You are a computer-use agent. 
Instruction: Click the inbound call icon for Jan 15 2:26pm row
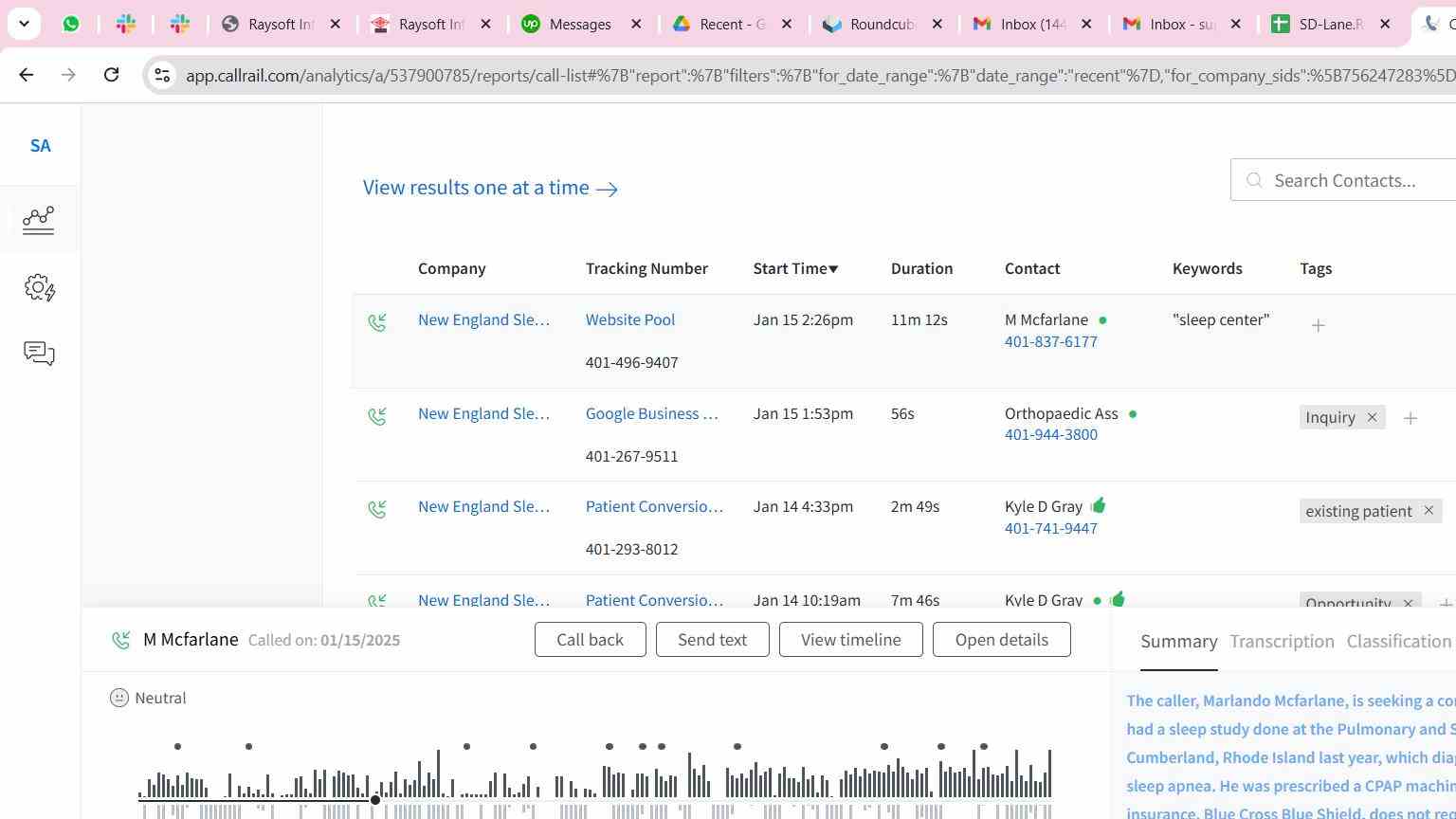(377, 322)
